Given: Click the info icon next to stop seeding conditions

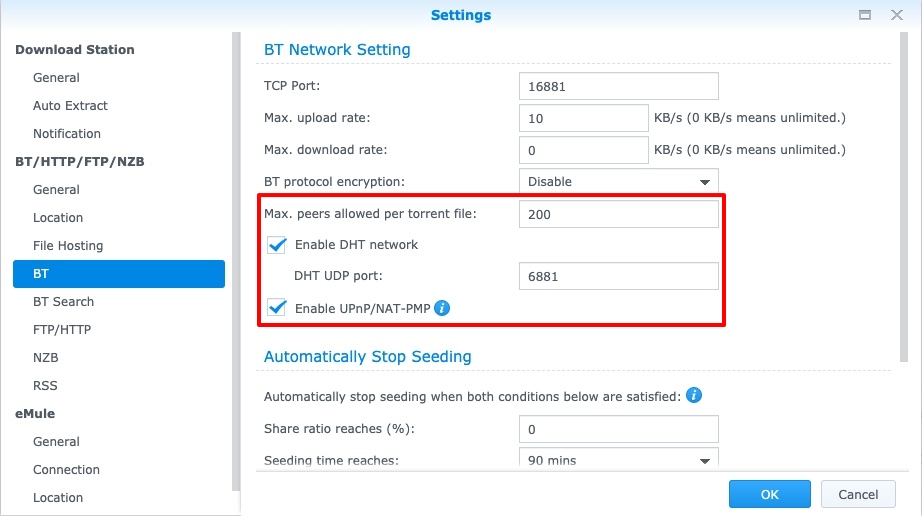Looking at the screenshot, I should (694, 396).
